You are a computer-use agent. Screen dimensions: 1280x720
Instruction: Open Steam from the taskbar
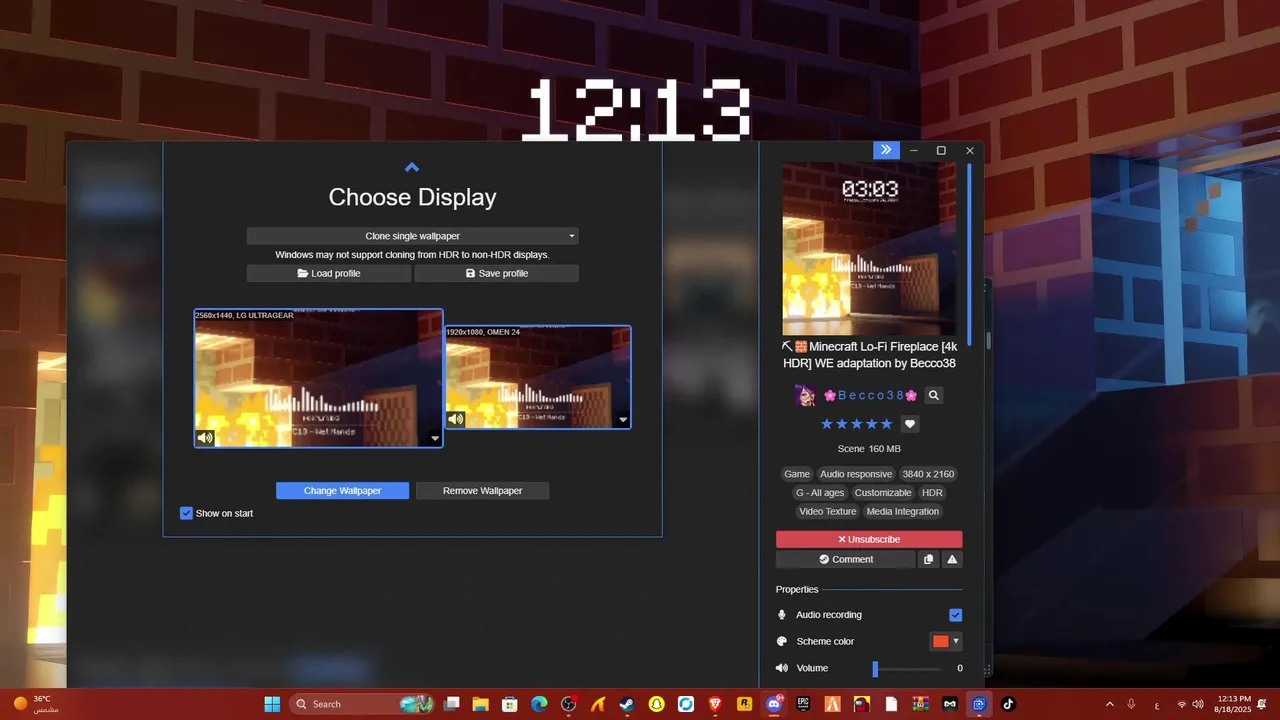(x=626, y=704)
